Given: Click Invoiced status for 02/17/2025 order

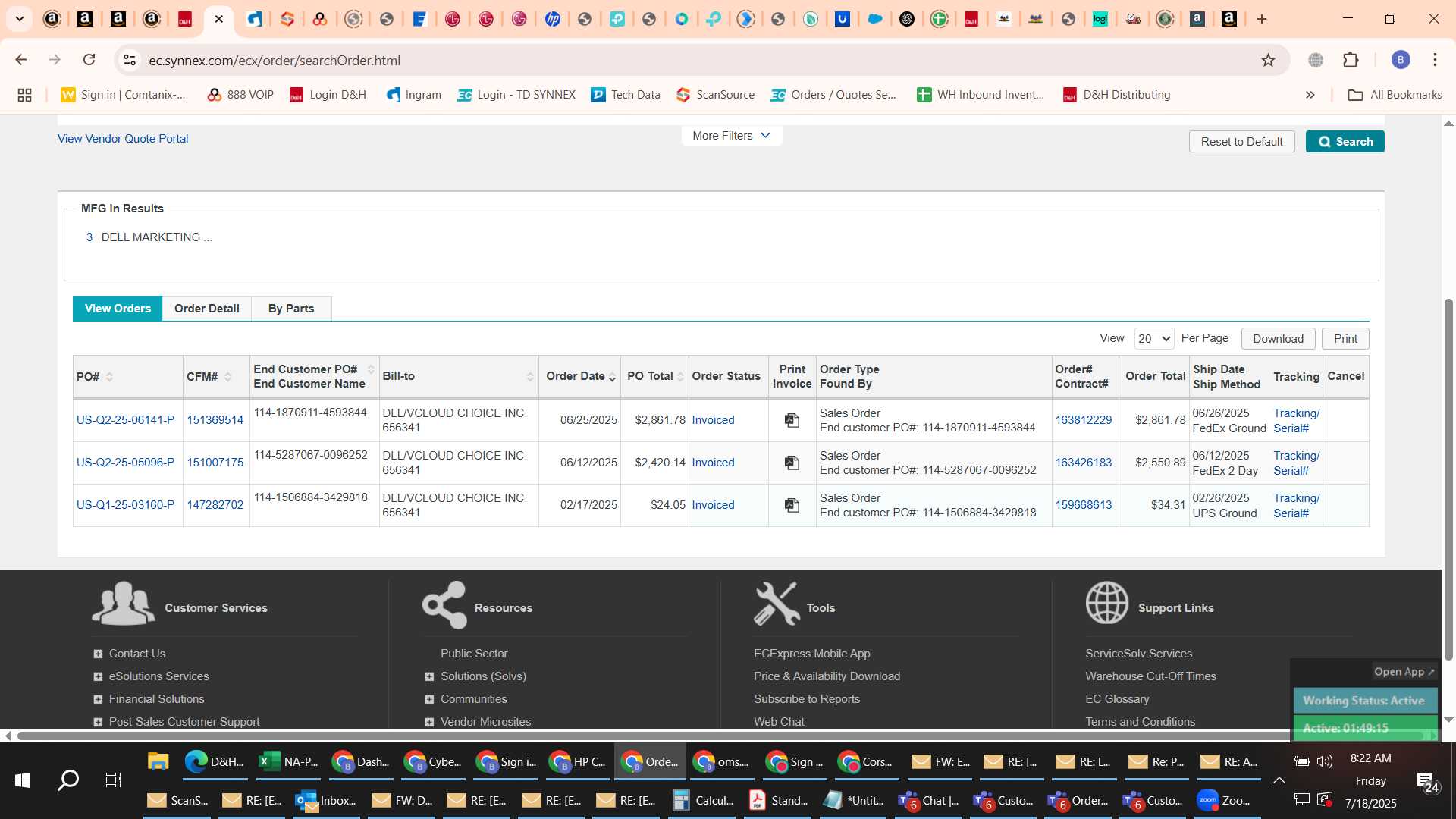Looking at the screenshot, I should coord(713,505).
